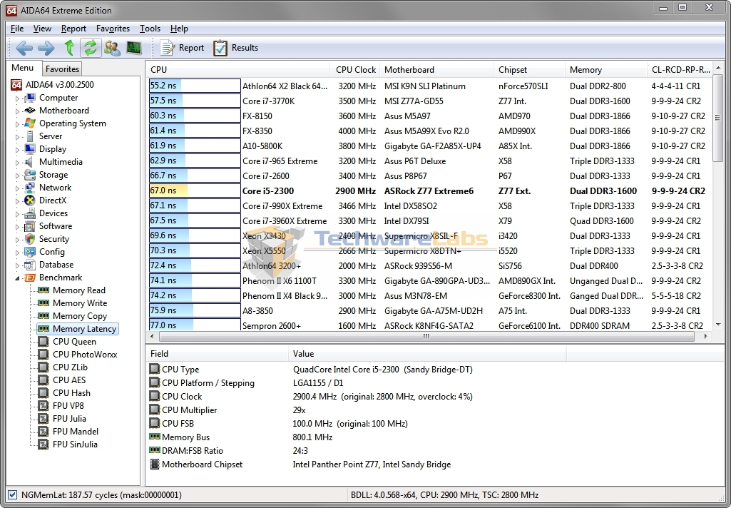Expand the Motherboard tree node
Screen dimensions: 731x508
coord(17,111)
